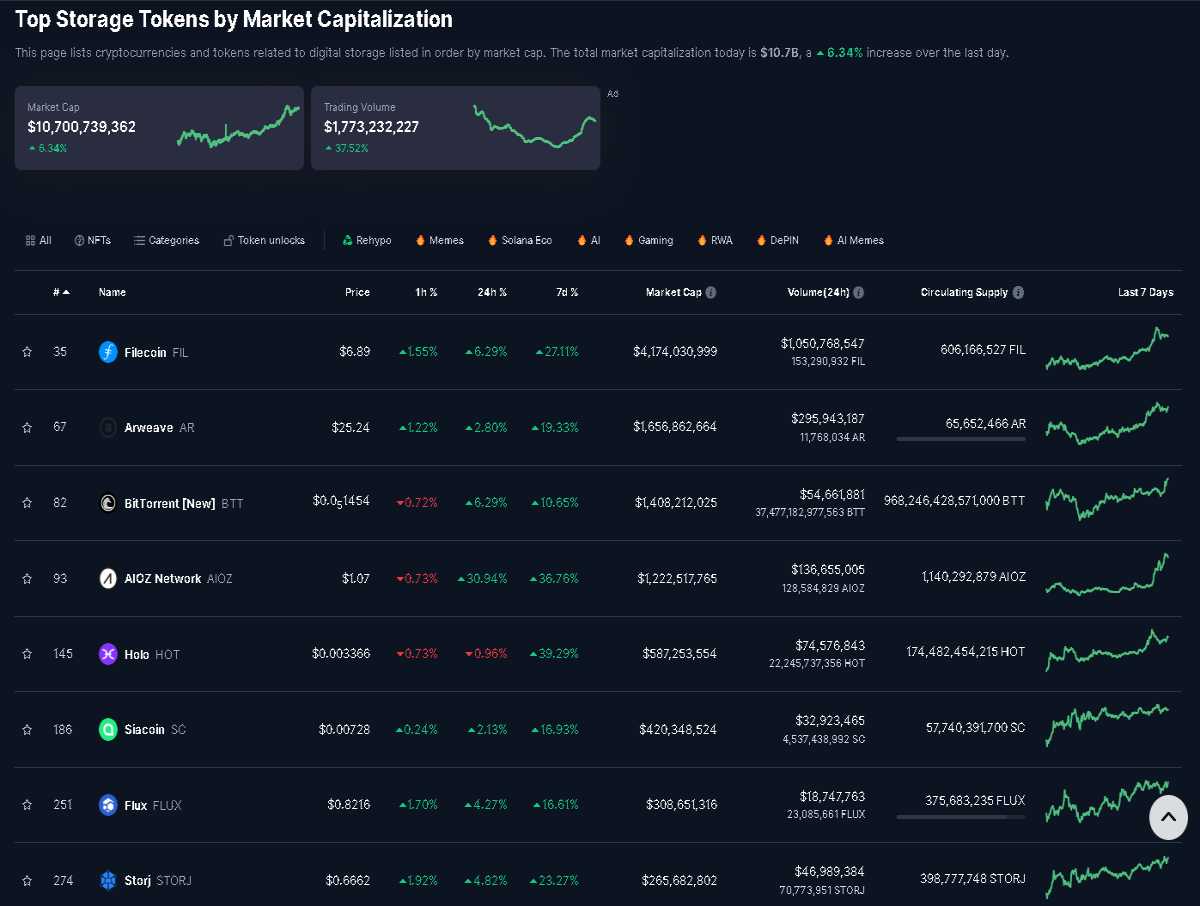Toggle the Siacoin watchlist star
The width and height of the screenshot is (1200, 906).
pos(27,729)
